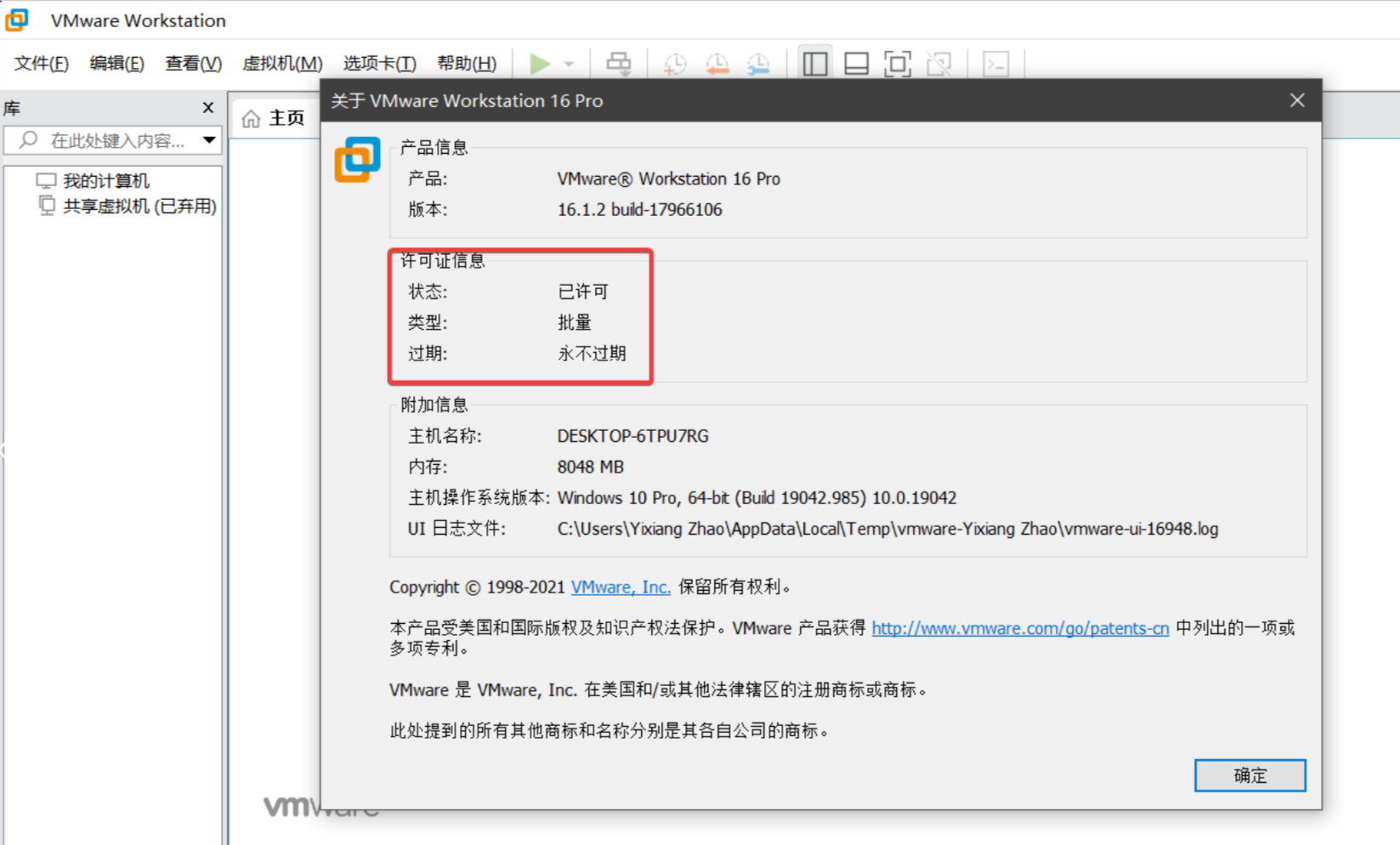Click the magnifier icon in library search
The image size is (1400, 845).
(28, 139)
